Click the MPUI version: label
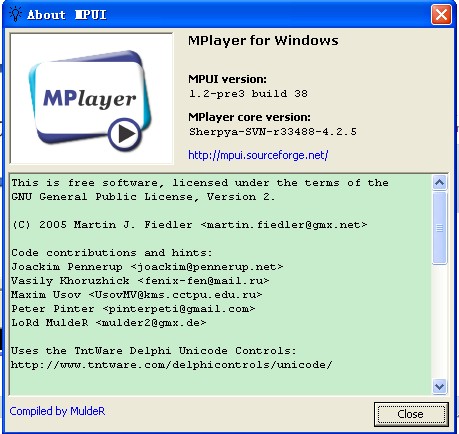Viewport: 459px width, 434px height. [227, 79]
